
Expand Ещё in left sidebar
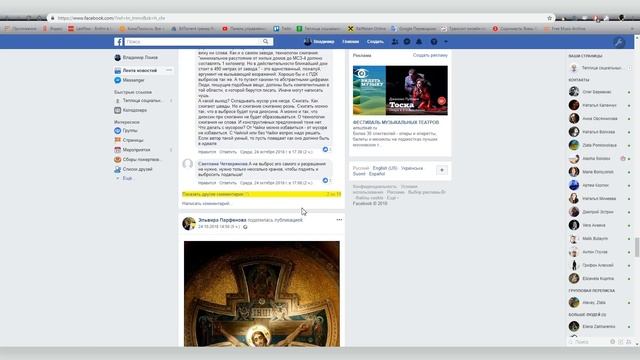coord(124,178)
